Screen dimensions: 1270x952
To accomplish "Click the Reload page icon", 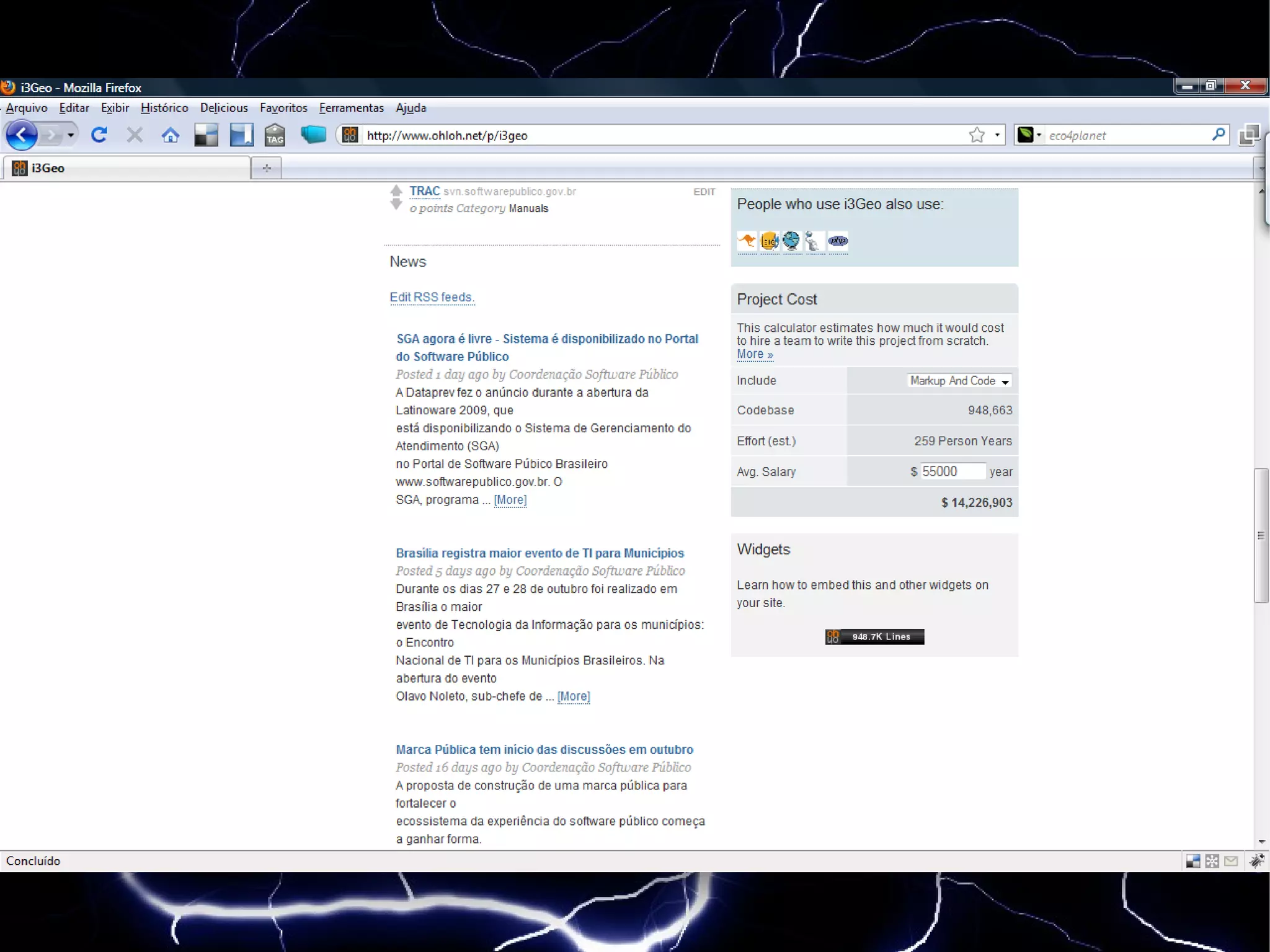I will click(x=99, y=135).
